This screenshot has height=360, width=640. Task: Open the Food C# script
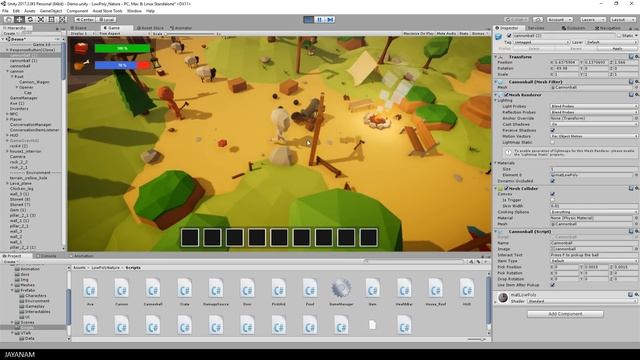coord(310,289)
